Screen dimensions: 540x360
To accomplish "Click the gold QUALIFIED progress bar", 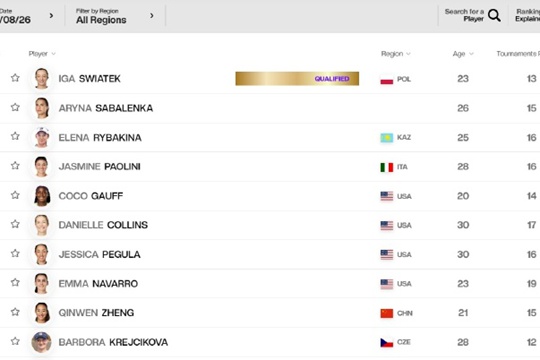I will pyautogui.click(x=297, y=79).
